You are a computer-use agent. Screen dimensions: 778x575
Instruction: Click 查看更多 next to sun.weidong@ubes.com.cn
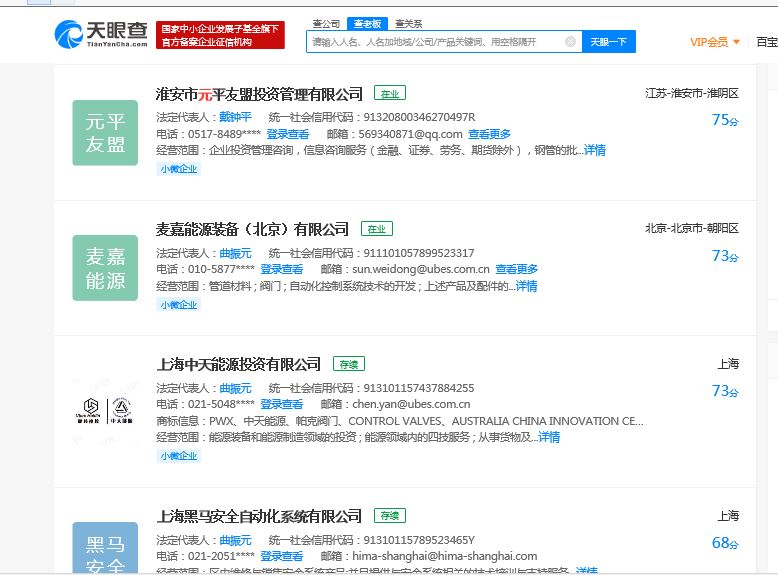(x=517, y=269)
